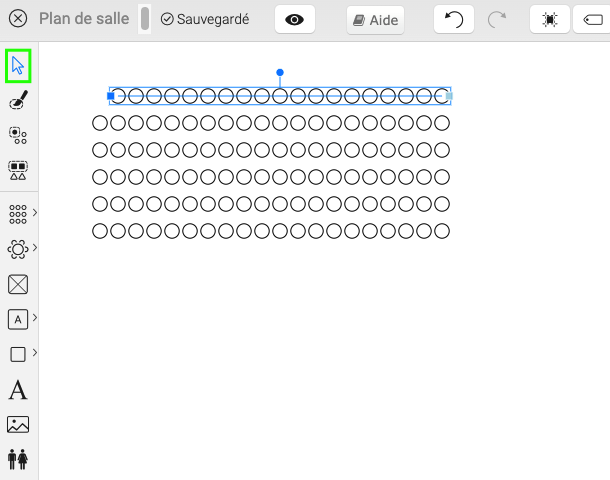The height and width of the screenshot is (480, 610).
Task: Open the Aide help button
Action: [375, 20]
